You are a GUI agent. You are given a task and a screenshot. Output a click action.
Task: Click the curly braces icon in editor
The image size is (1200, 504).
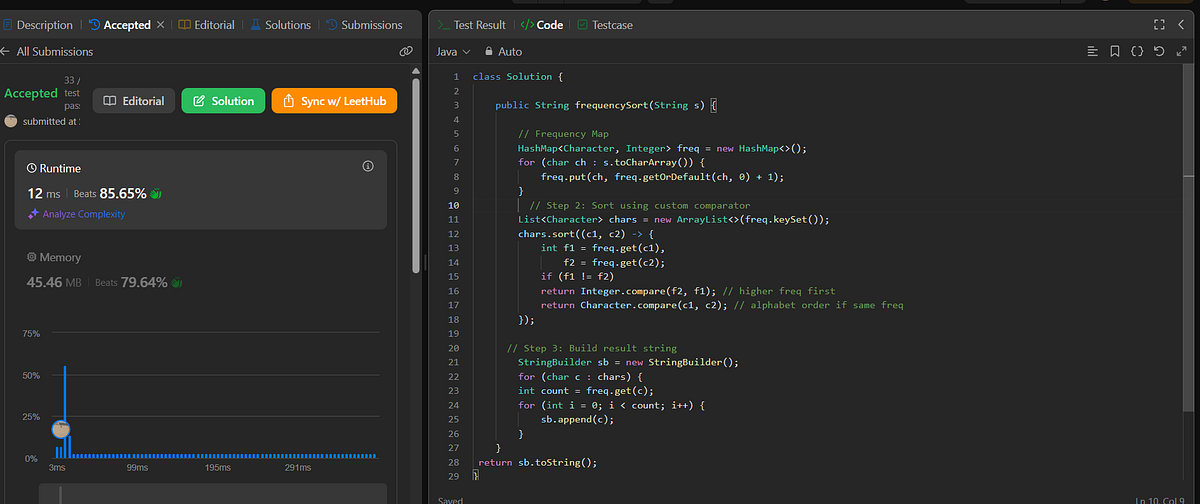point(1137,51)
